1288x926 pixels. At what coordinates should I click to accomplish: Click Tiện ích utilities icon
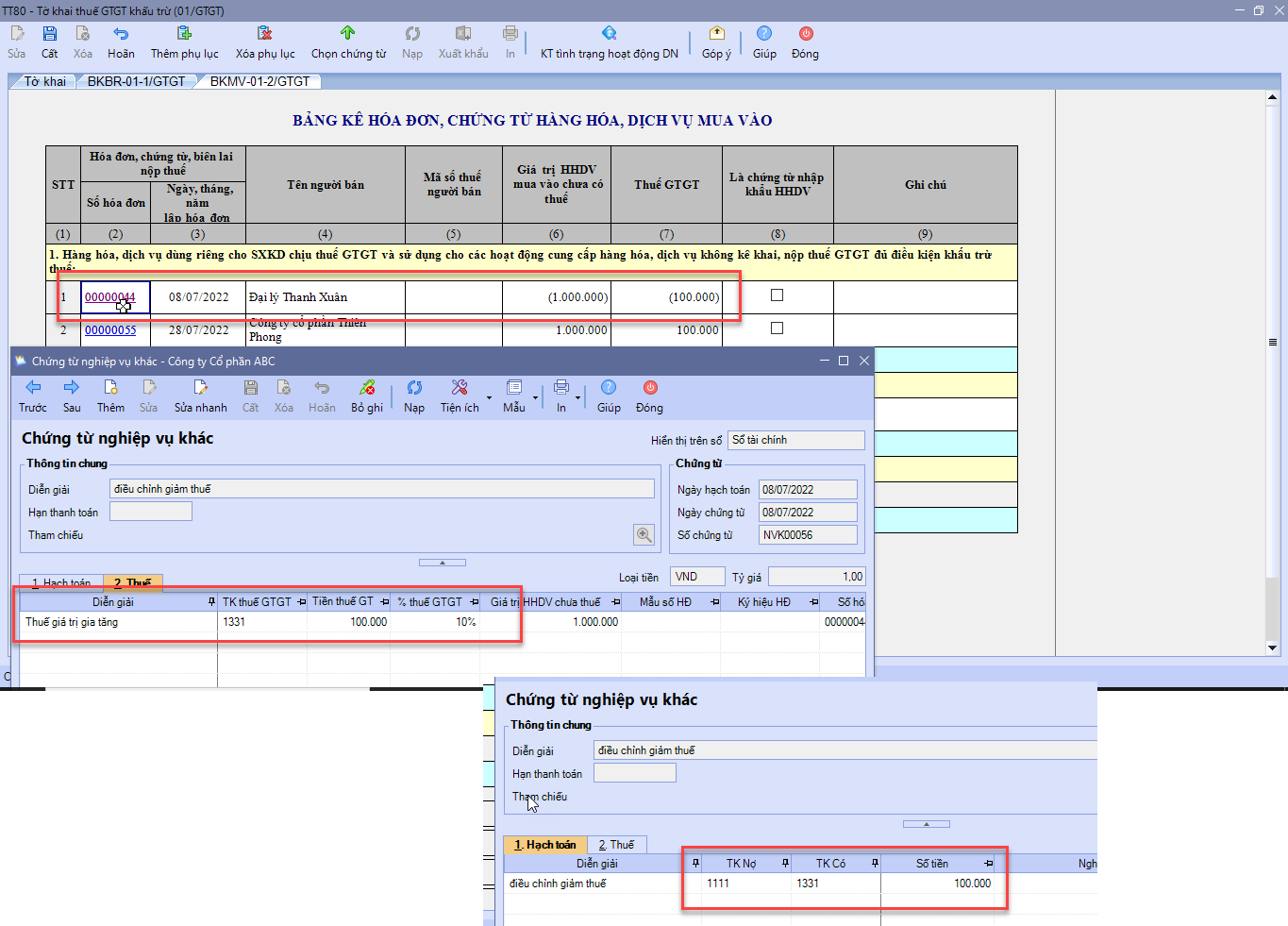click(x=460, y=387)
